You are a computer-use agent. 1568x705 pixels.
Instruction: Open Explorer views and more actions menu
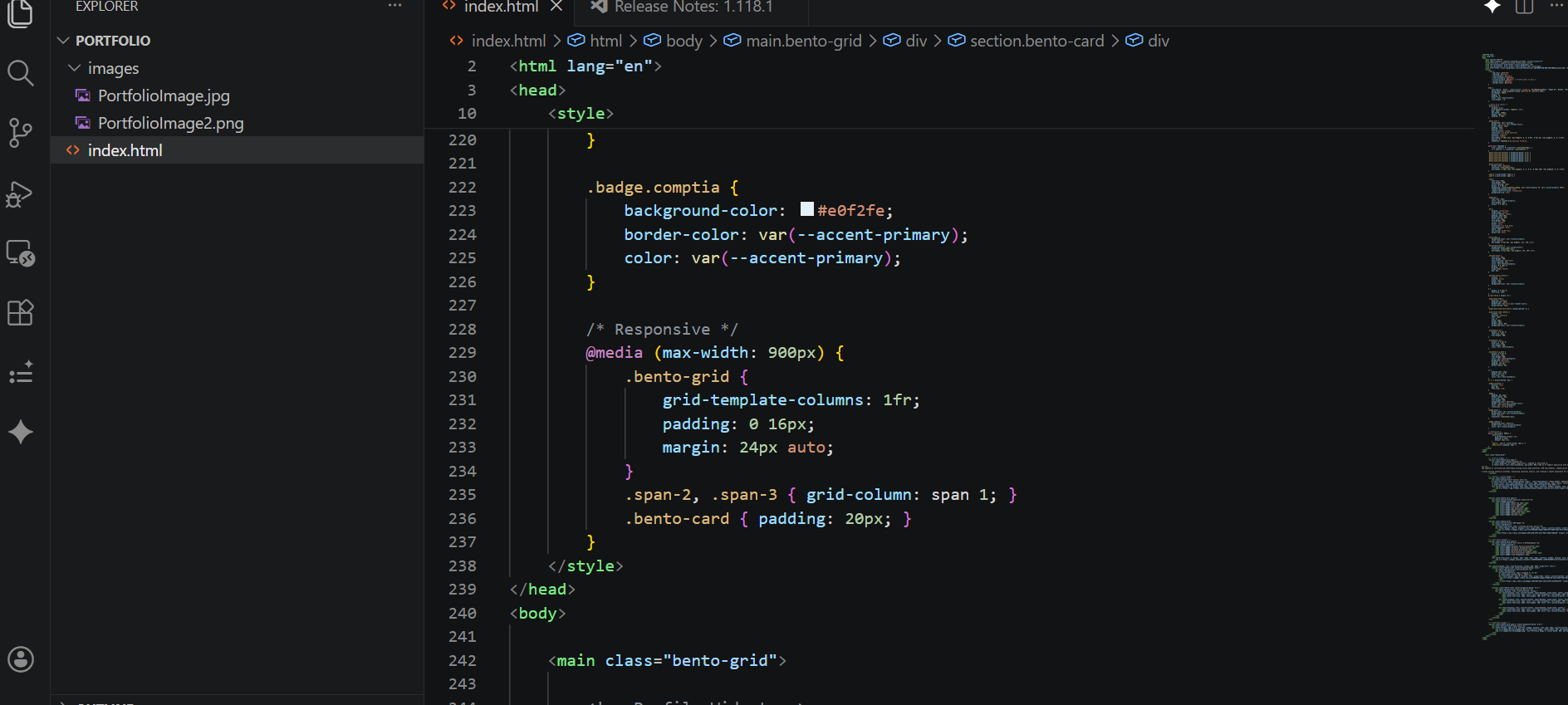[x=394, y=7]
